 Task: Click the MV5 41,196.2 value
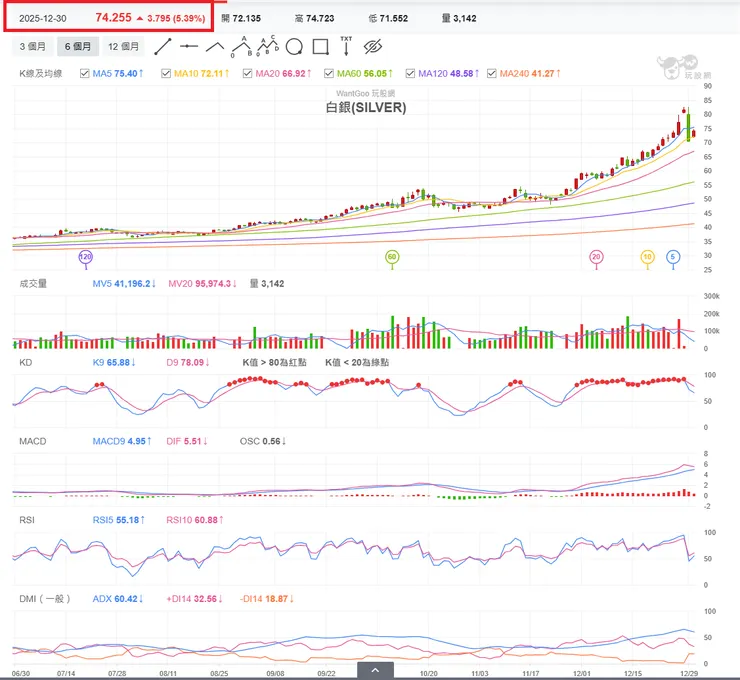coord(124,284)
